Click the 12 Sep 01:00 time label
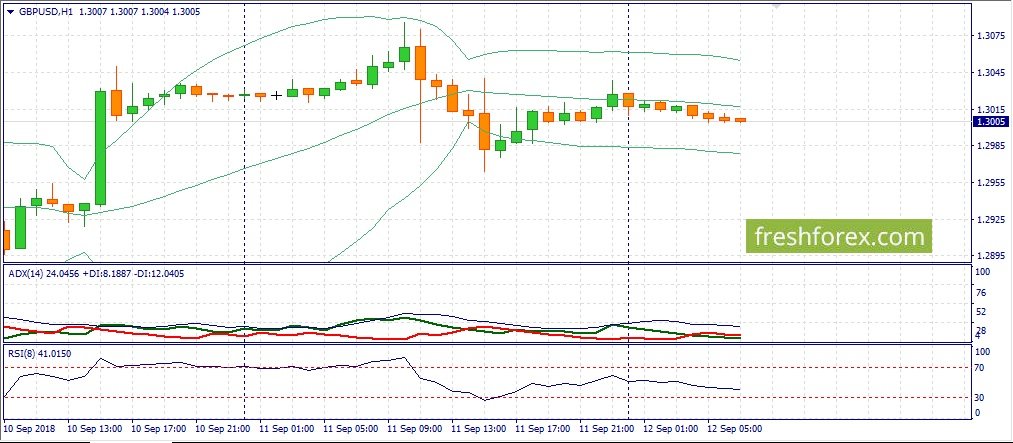The width and height of the screenshot is (1013, 443). [671, 429]
